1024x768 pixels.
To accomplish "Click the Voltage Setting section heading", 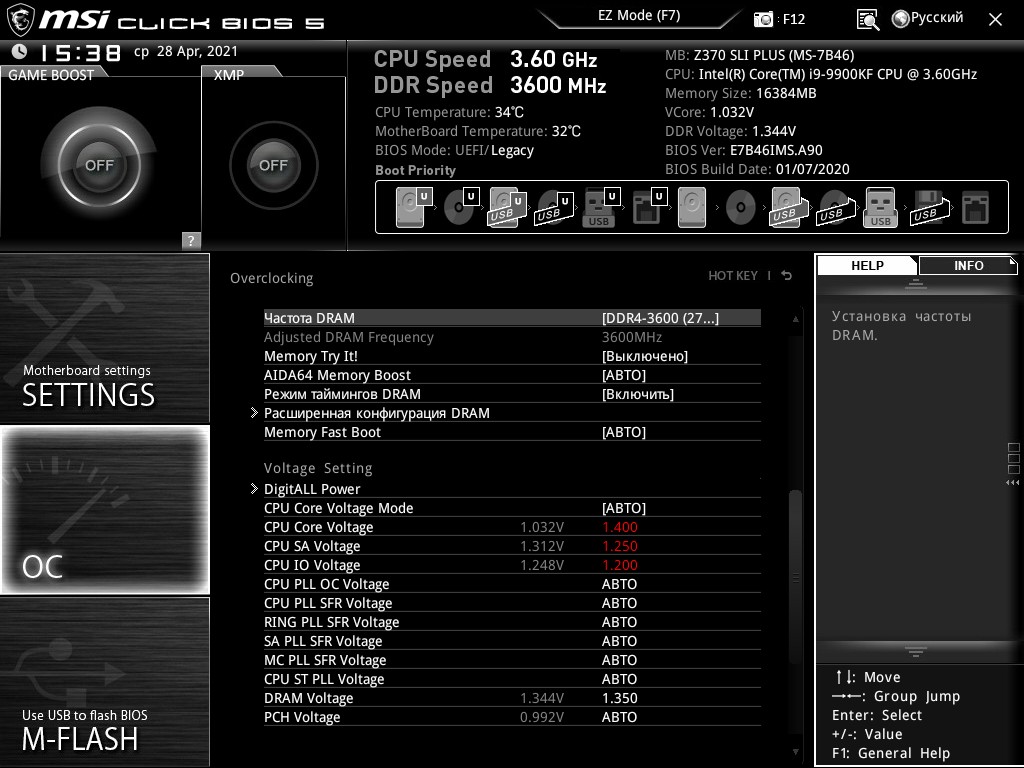I will point(318,468).
